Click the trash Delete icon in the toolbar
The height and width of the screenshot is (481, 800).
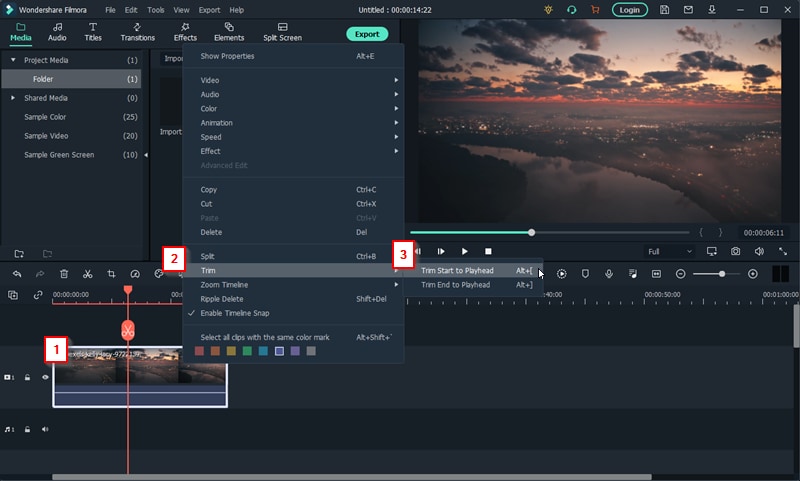[x=64, y=274]
